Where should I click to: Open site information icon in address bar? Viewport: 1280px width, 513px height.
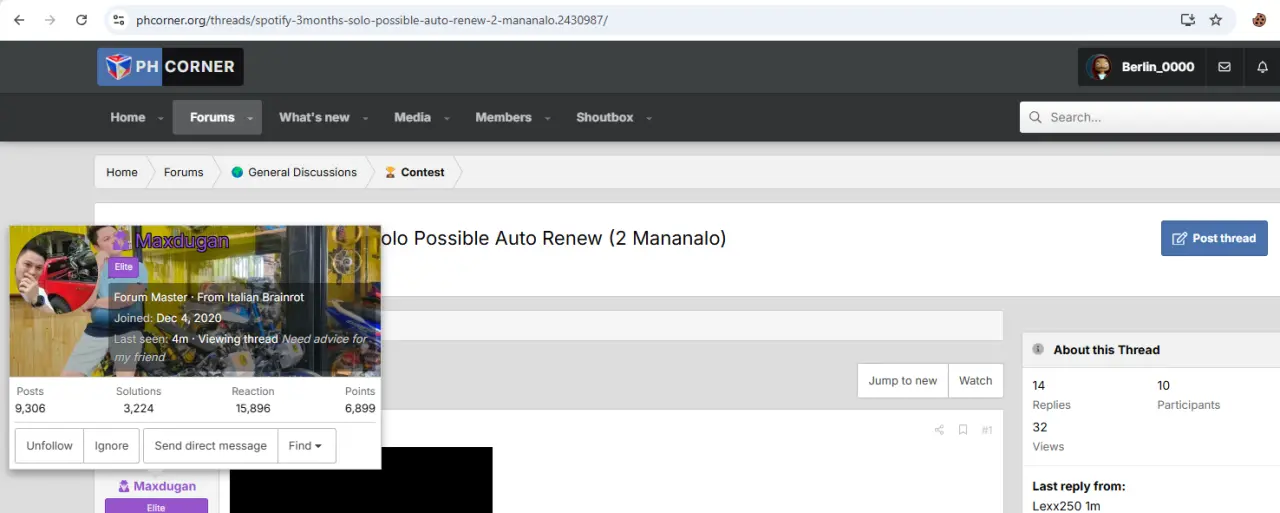(x=119, y=20)
